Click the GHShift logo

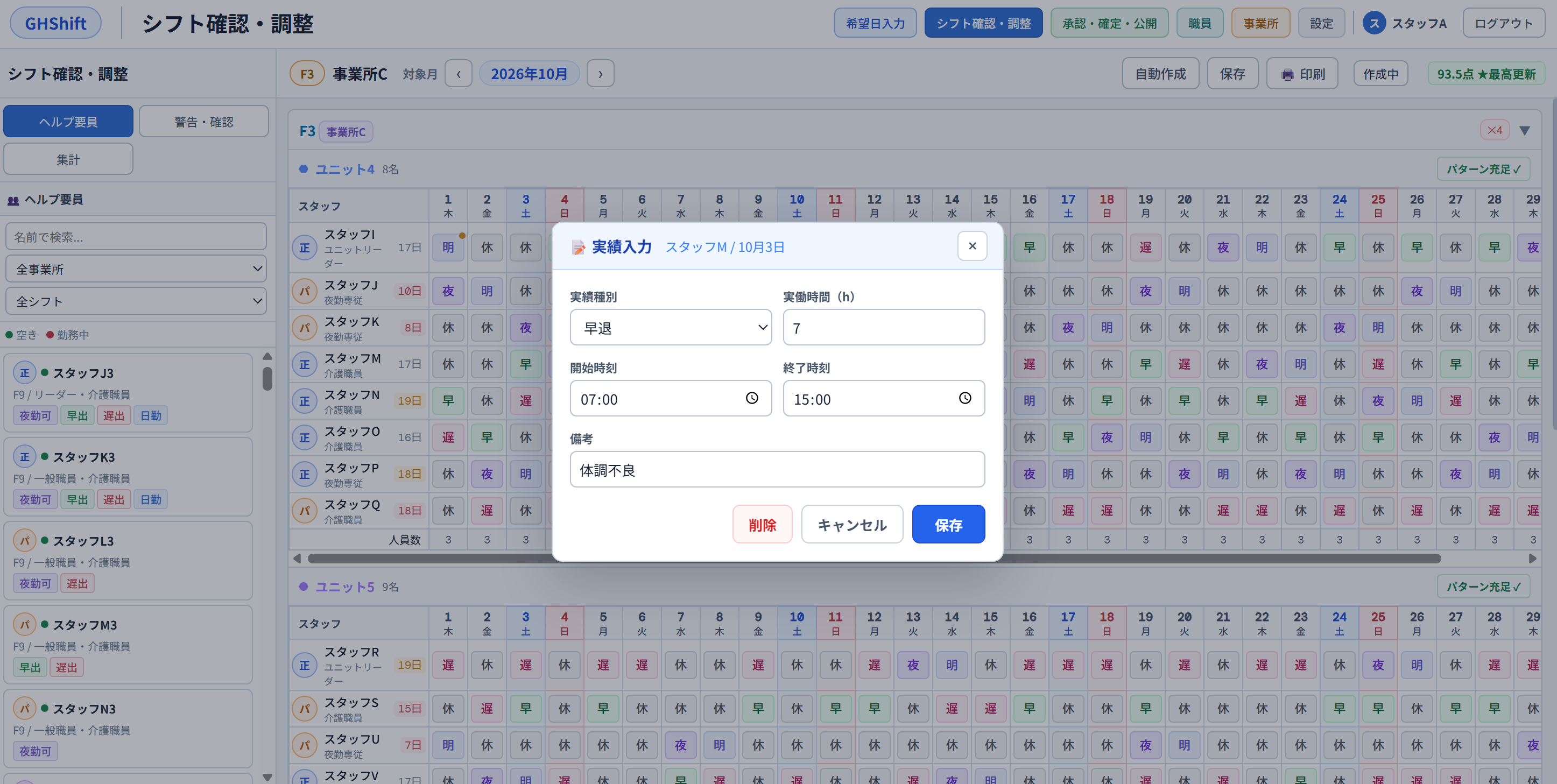tap(55, 23)
